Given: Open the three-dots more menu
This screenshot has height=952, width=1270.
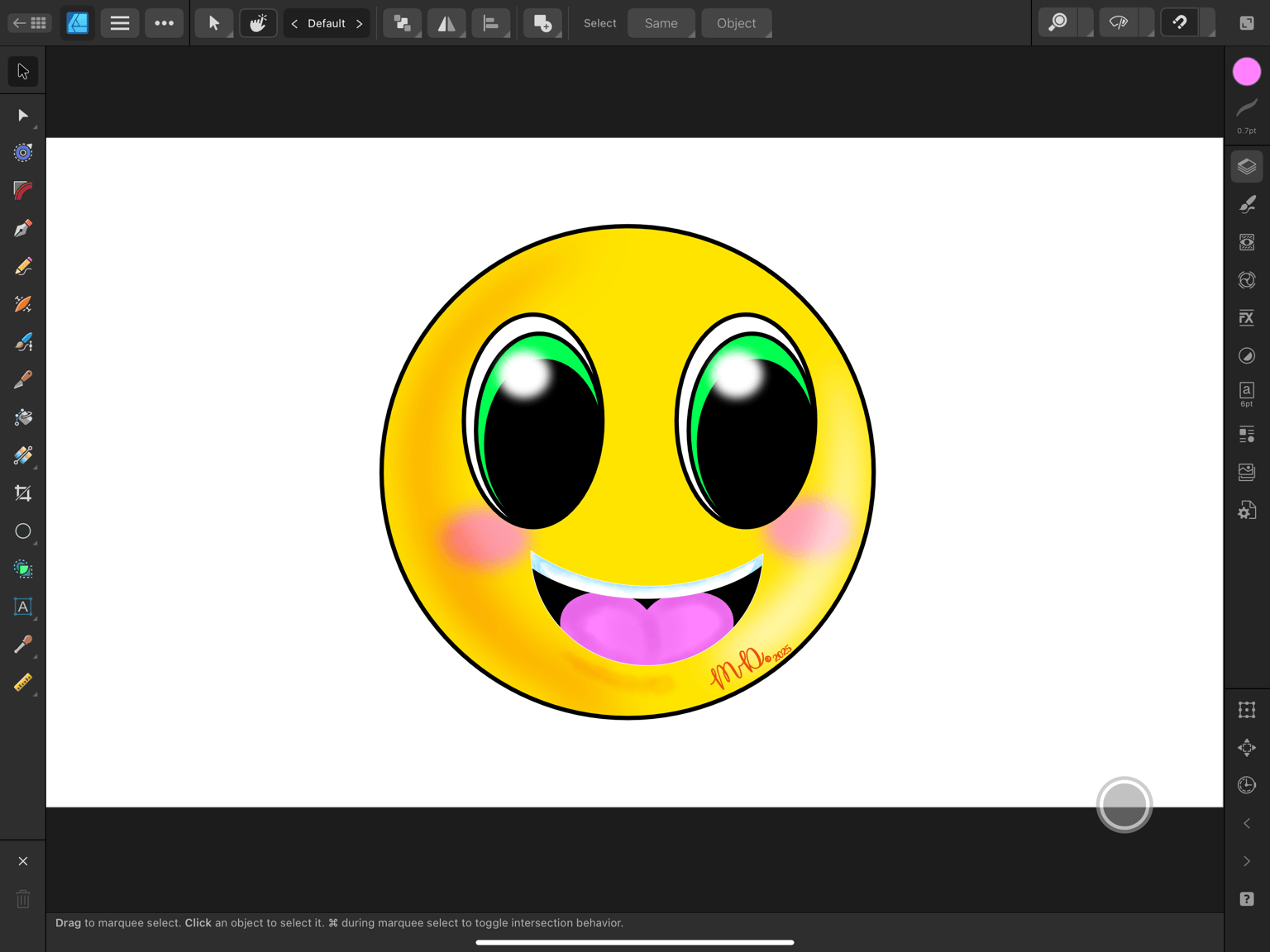Looking at the screenshot, I should click(165, 23).
